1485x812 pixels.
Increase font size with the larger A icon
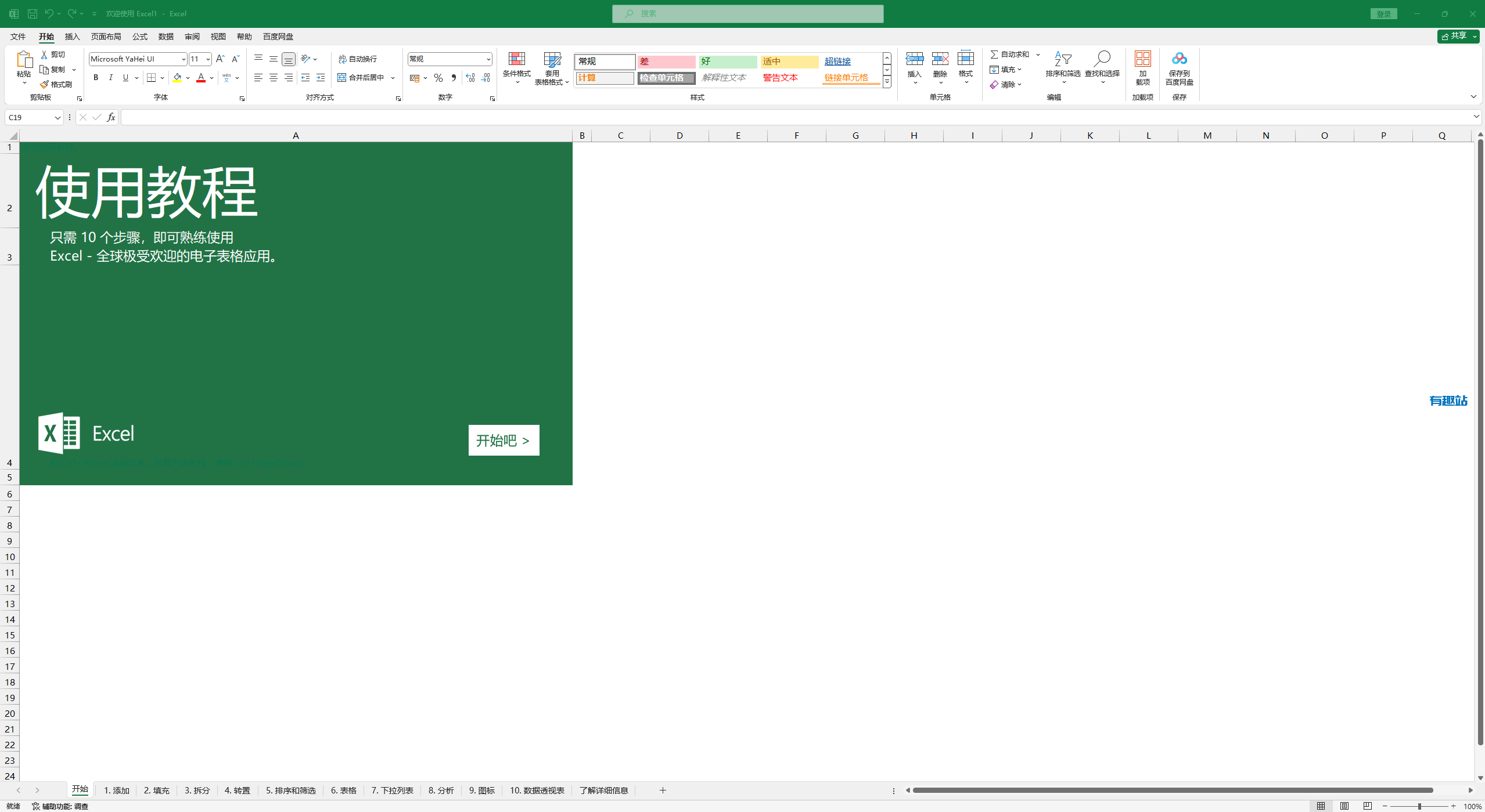click(220, 59)
